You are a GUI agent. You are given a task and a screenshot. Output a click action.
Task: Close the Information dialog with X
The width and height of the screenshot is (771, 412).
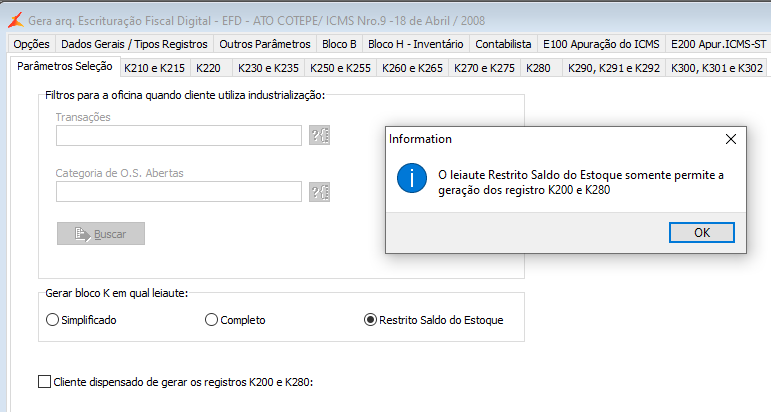pos(730,138)
